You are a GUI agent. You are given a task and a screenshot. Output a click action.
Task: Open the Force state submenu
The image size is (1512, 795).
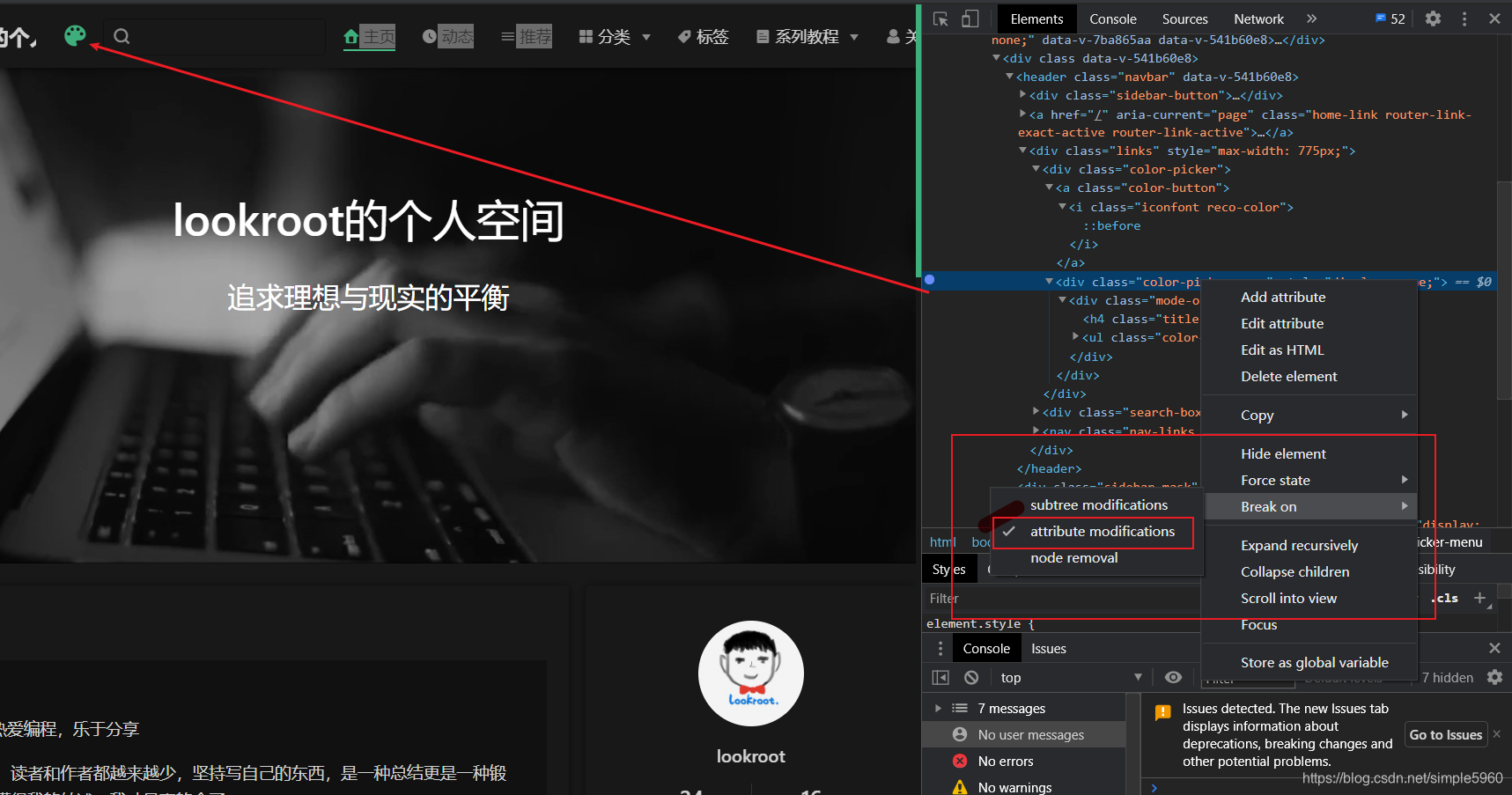tap(1309, 481)
